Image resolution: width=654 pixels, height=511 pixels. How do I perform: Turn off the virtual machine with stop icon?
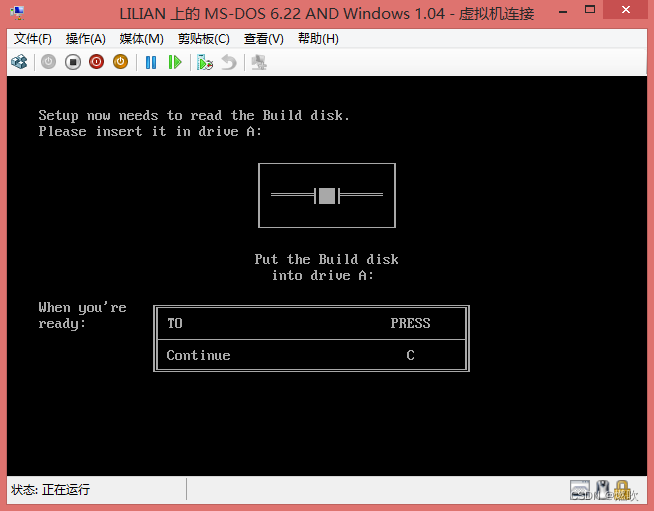pos(73,62)
